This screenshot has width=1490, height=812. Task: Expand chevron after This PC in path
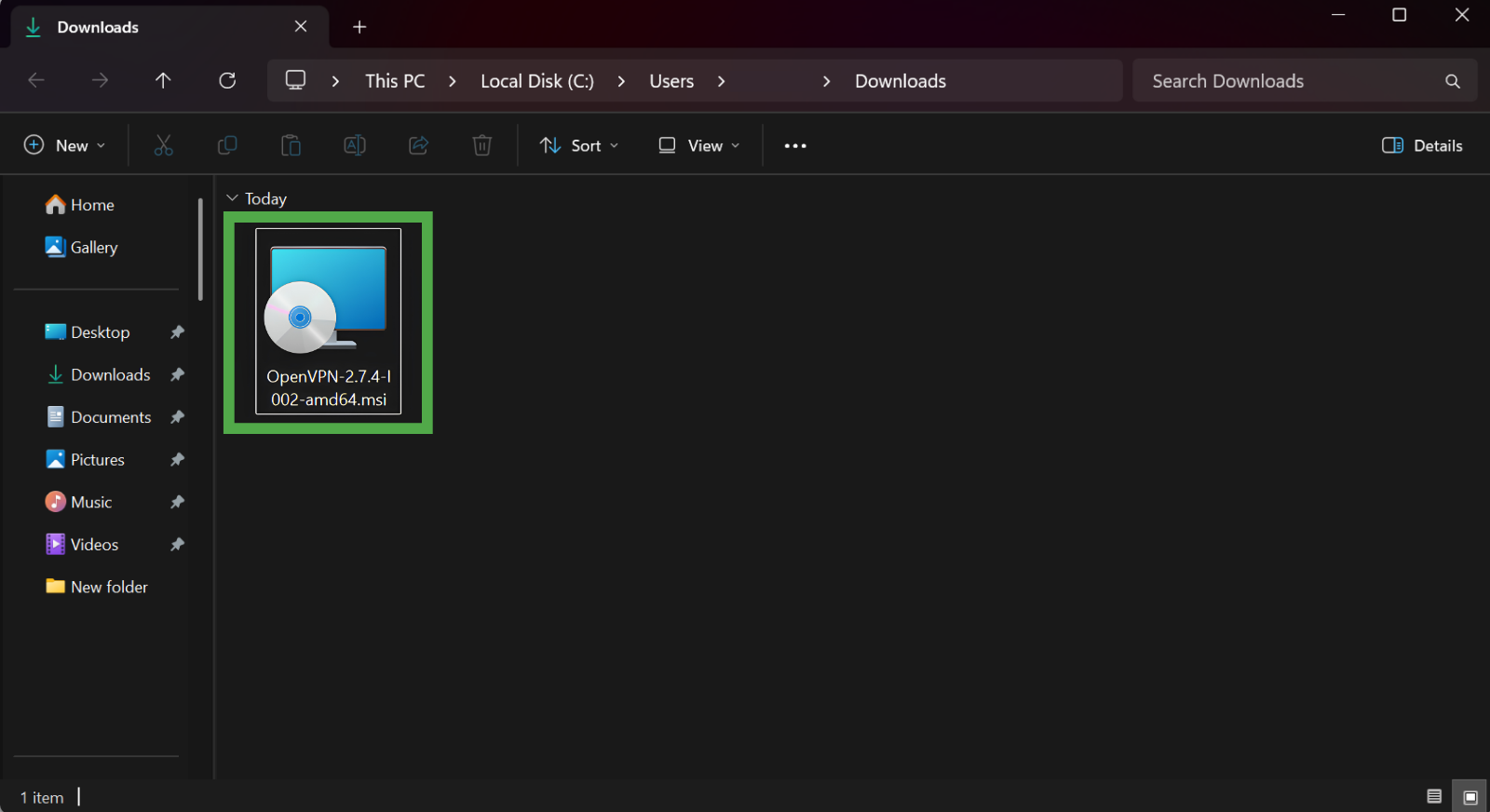pos(453,81)
